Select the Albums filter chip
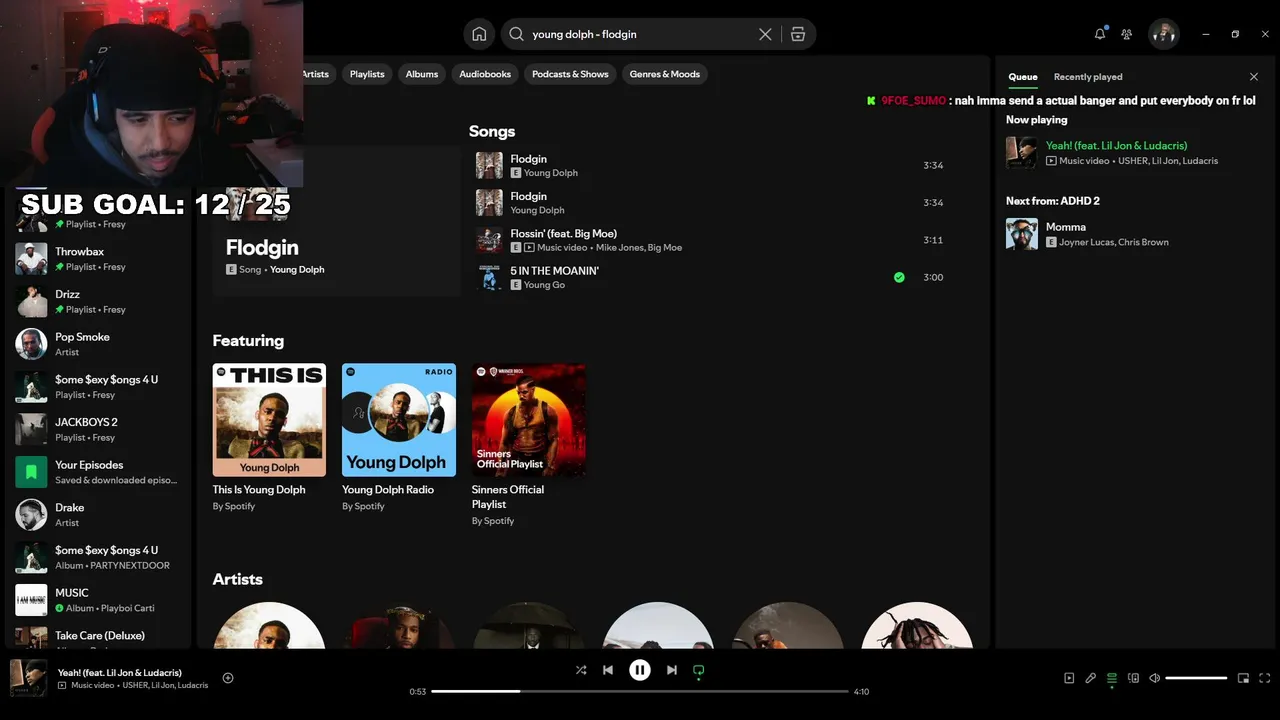Screen dimensions: 1280x720 422,74
